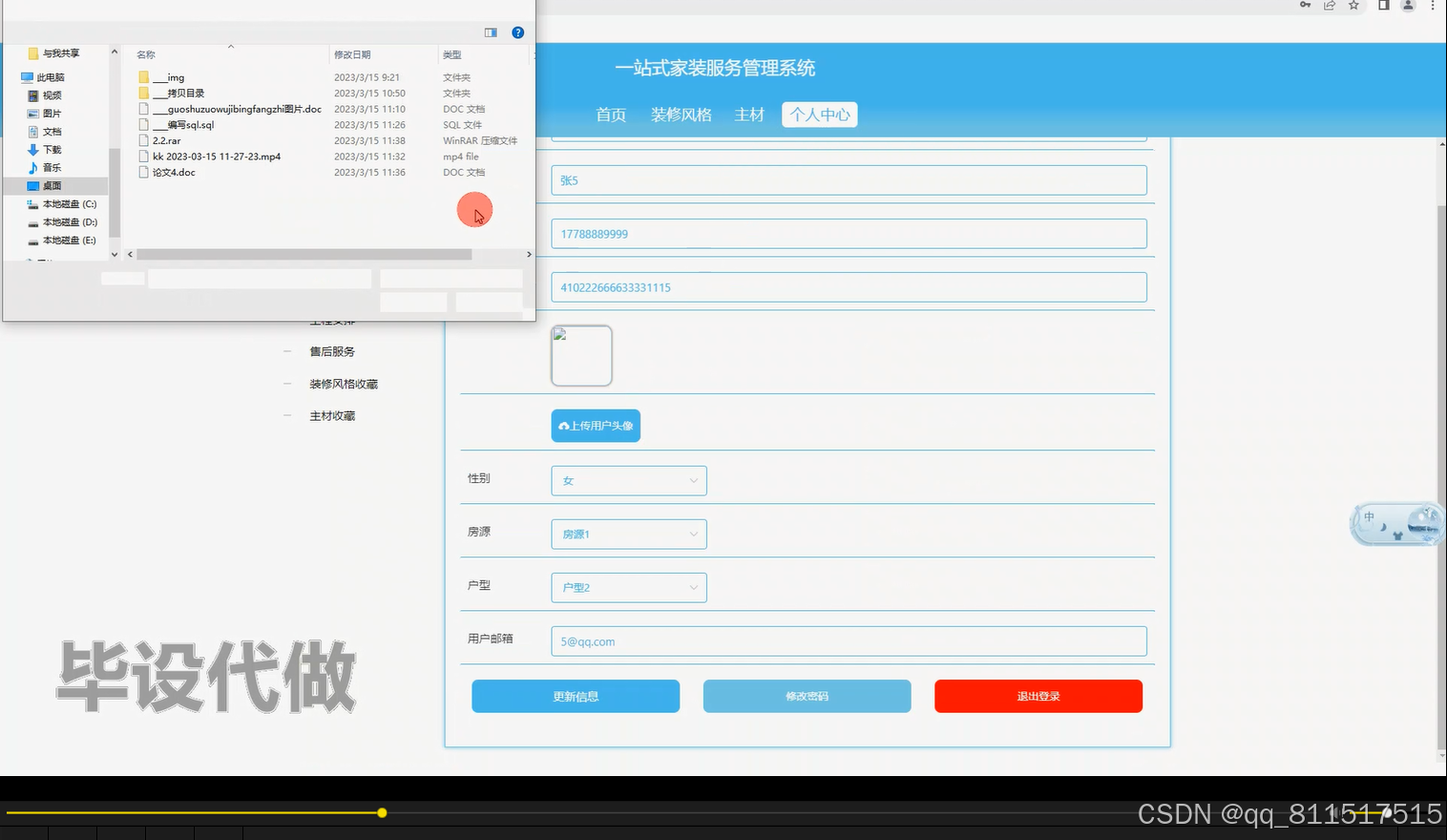
Task: Select the 图片 item in Explorer sidebar
Action: coord(51,113)
